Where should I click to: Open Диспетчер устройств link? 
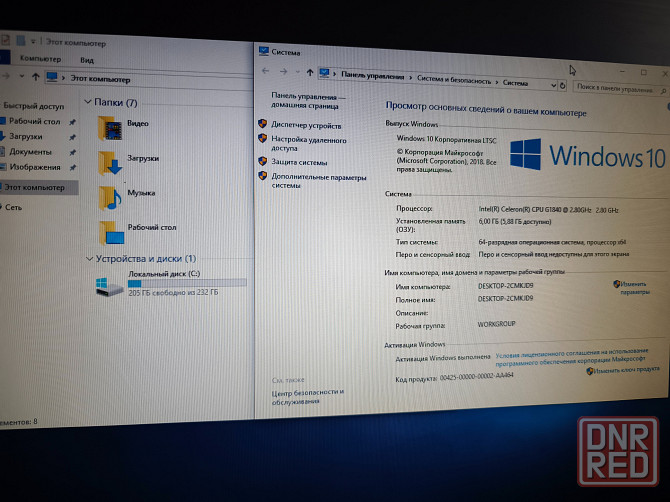pos(306,126)
